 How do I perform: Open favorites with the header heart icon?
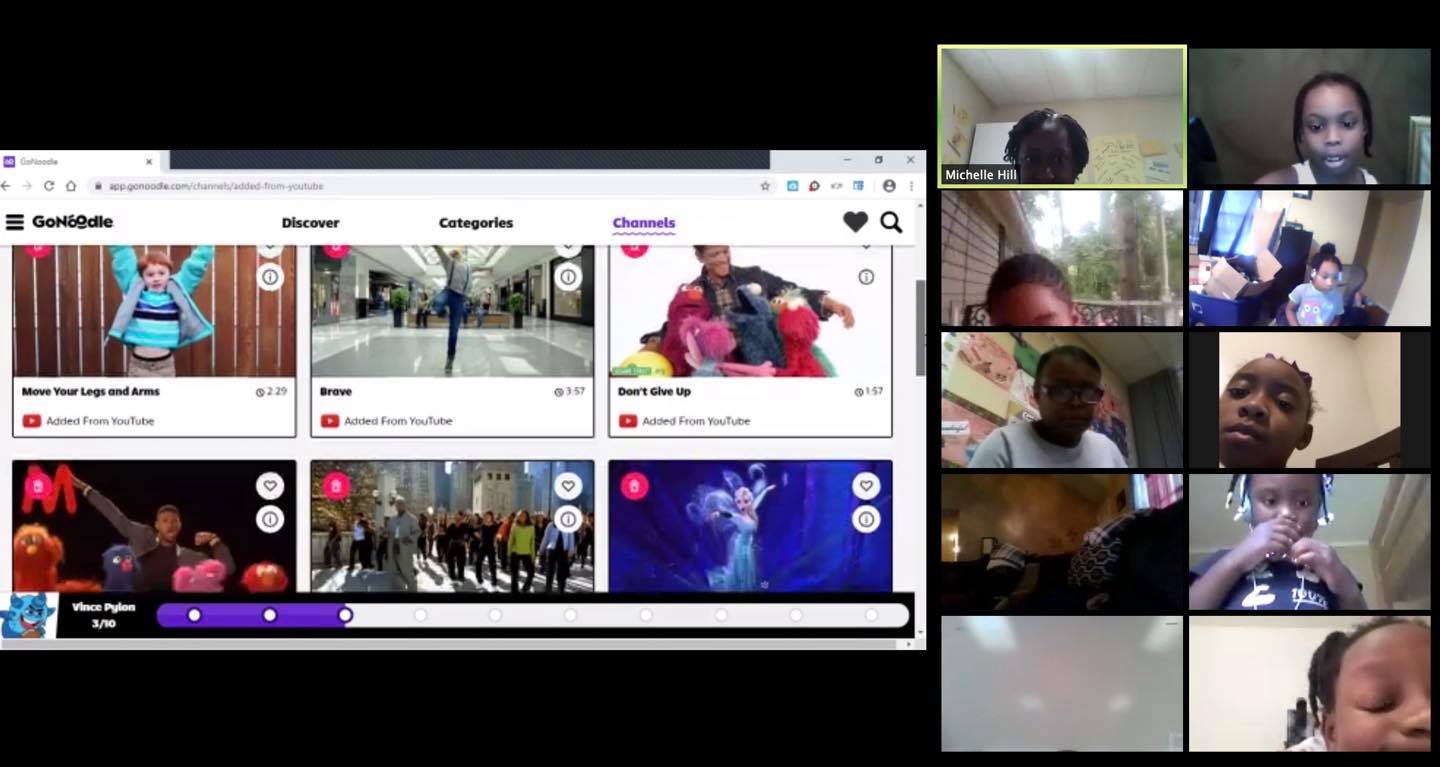855,222
